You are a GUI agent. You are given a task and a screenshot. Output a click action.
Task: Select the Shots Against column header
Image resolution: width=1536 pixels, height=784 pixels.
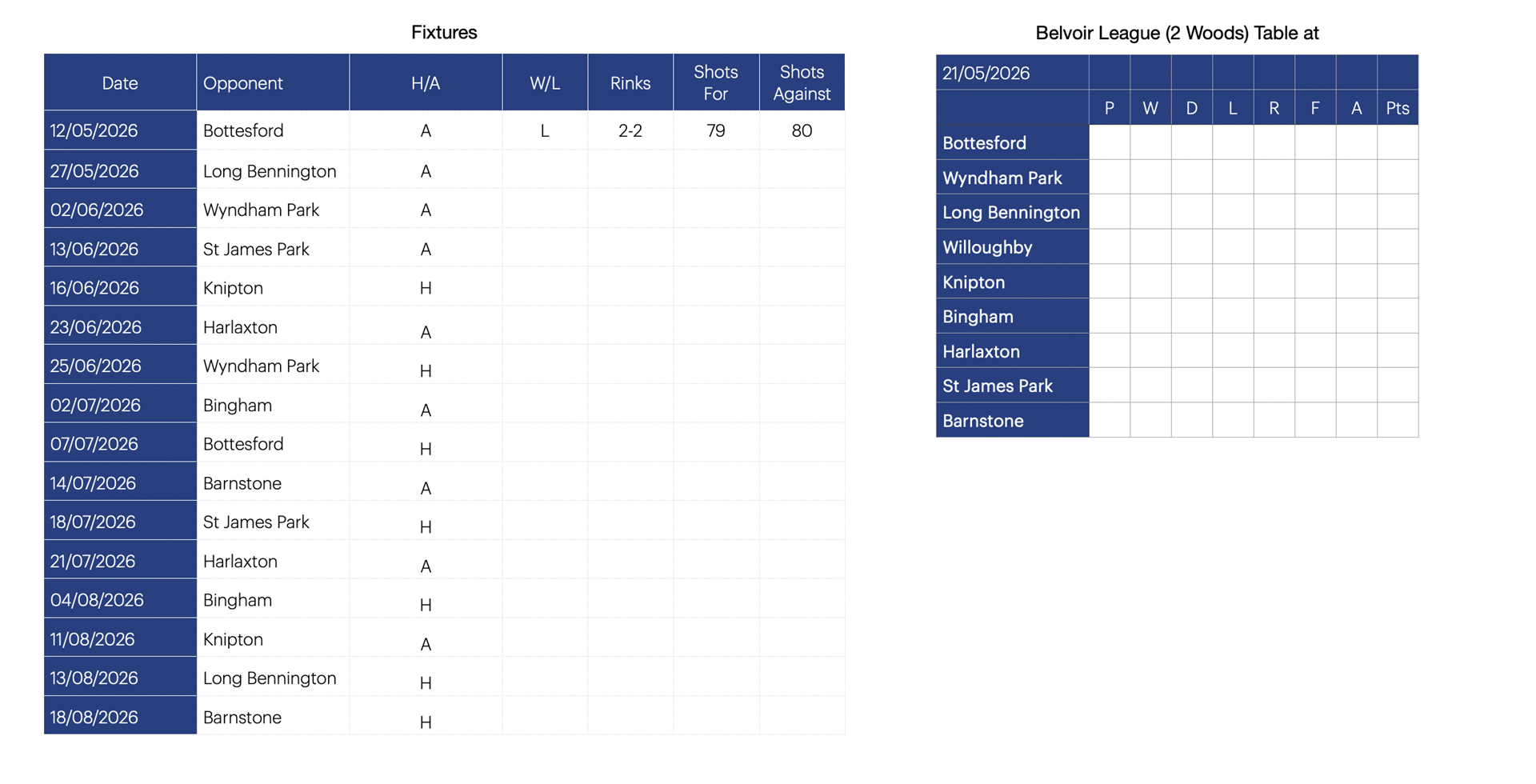point(802,82)
